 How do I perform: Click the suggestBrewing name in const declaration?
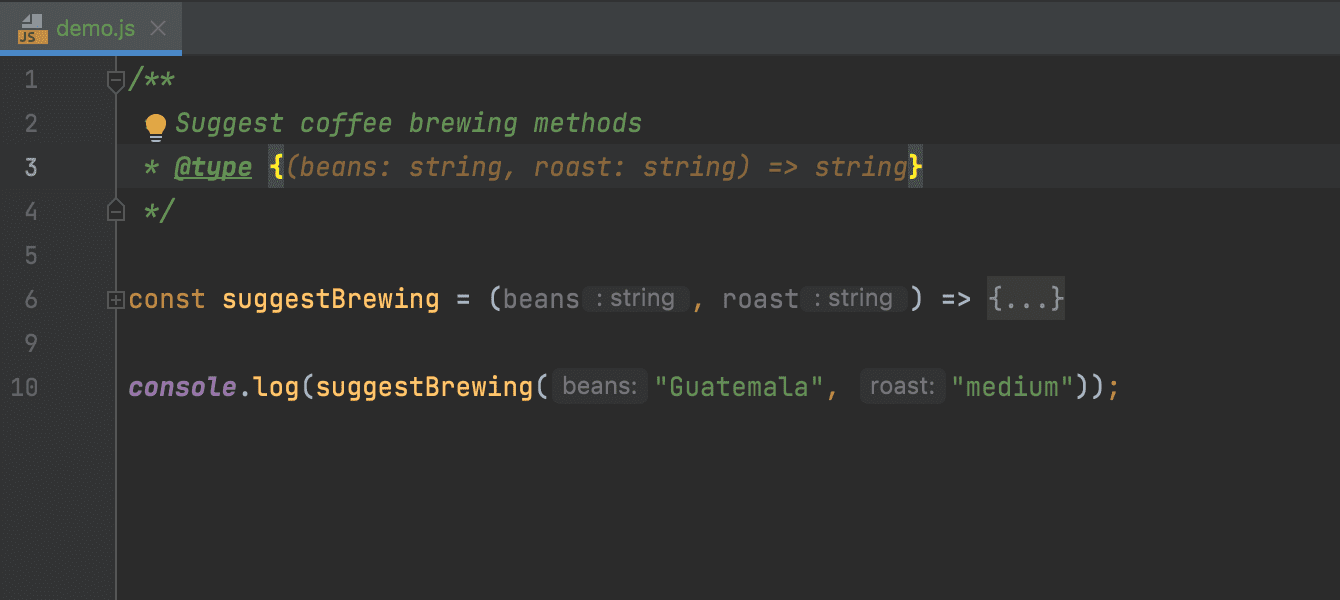tap(330, 299)
